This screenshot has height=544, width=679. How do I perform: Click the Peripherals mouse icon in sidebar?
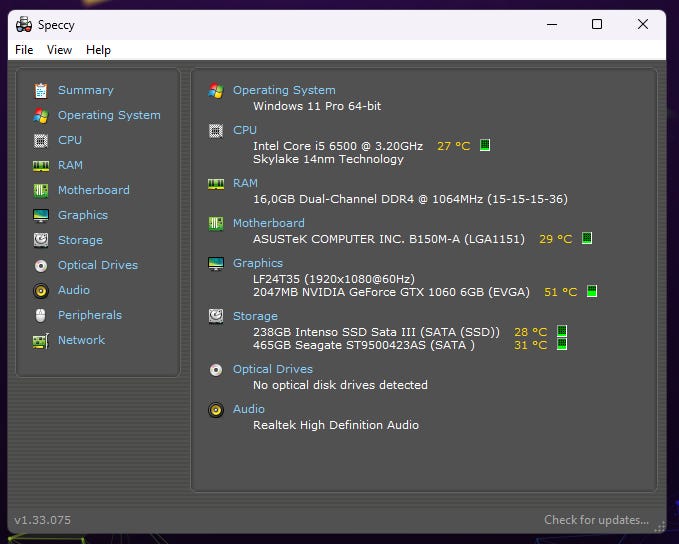pos(41,315)
